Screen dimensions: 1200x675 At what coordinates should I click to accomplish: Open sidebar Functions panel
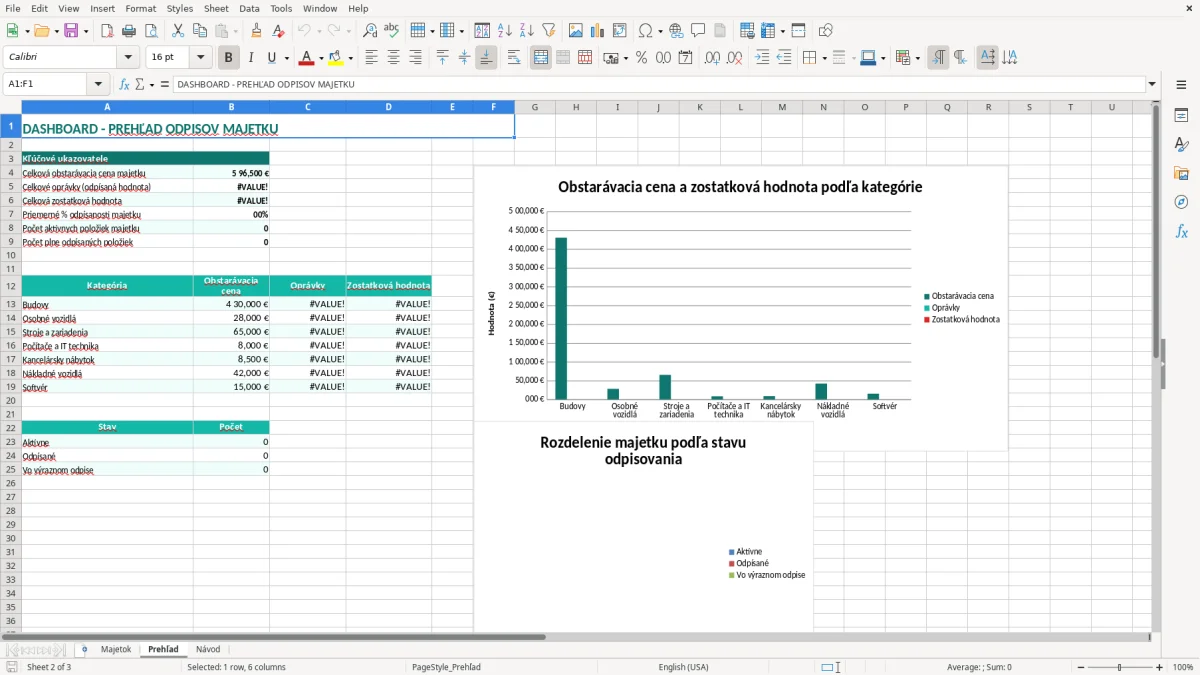pyautogui.click(x=1181, y=232)
